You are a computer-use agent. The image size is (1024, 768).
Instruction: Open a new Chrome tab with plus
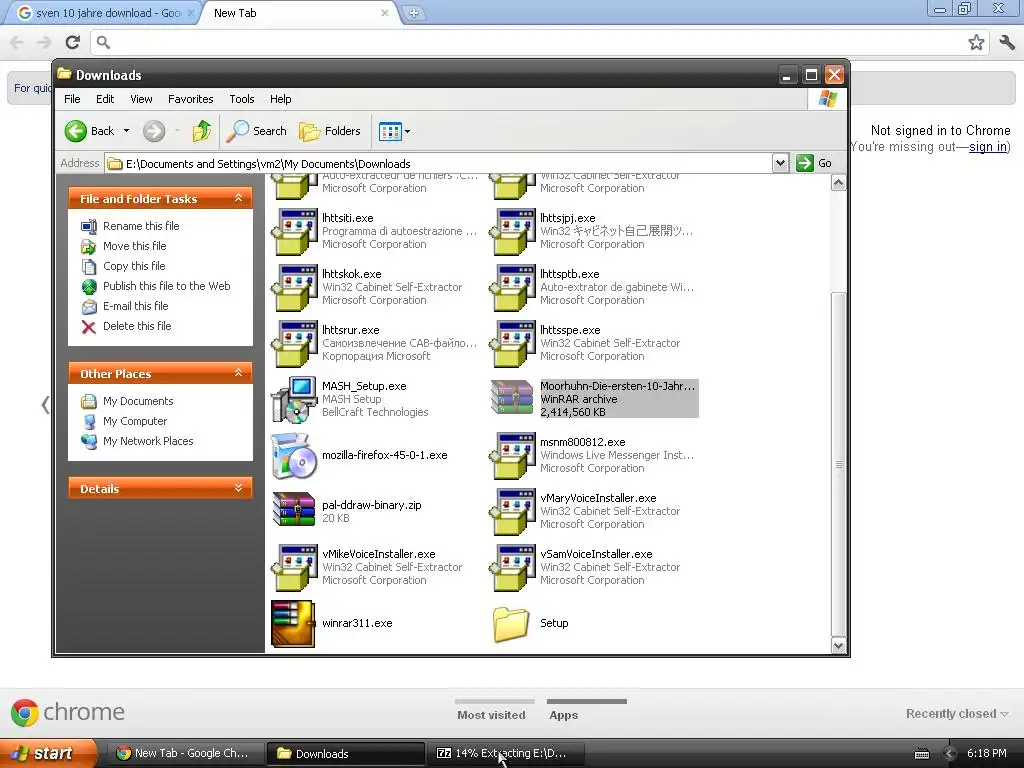click(413, 13)
